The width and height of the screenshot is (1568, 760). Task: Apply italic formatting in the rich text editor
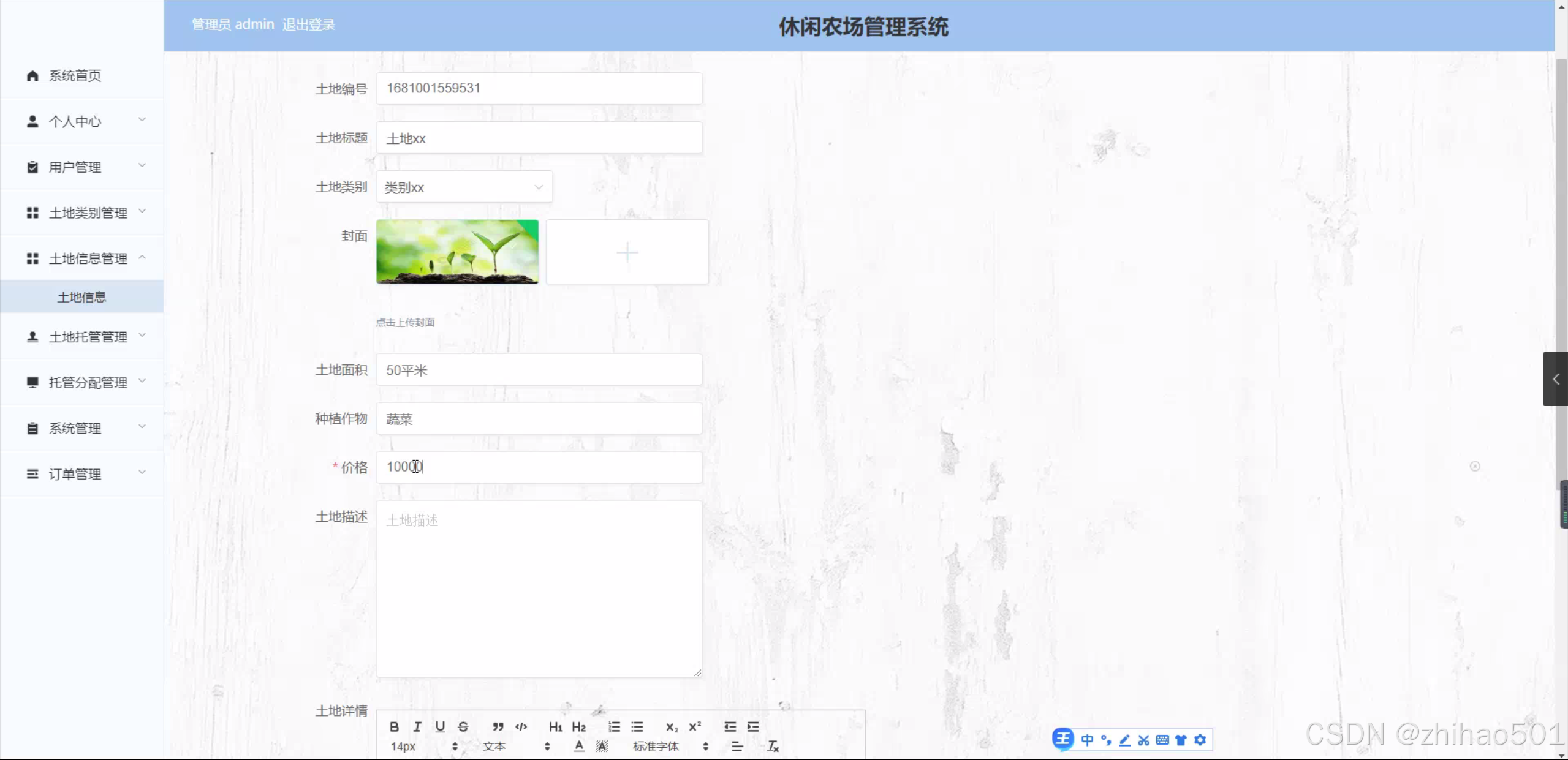click(x=417, y=727)
